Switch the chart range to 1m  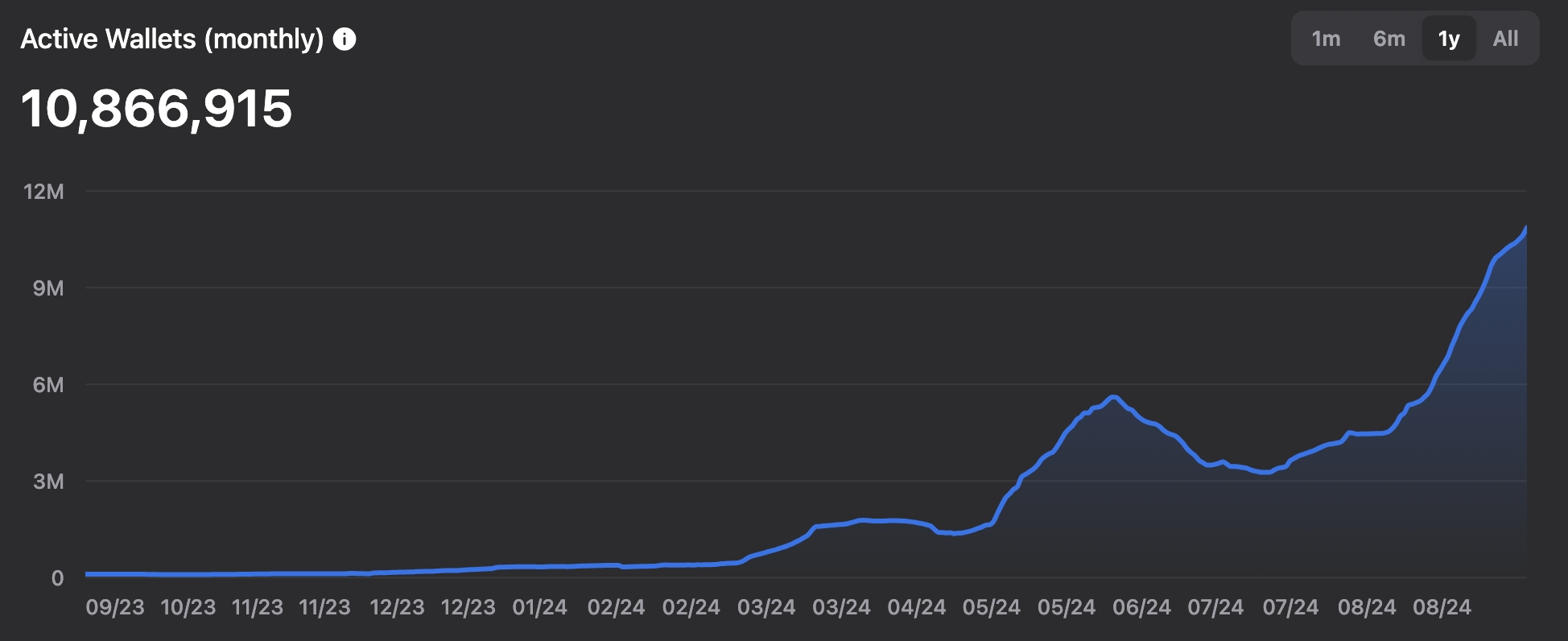(x=1326, y=39)
